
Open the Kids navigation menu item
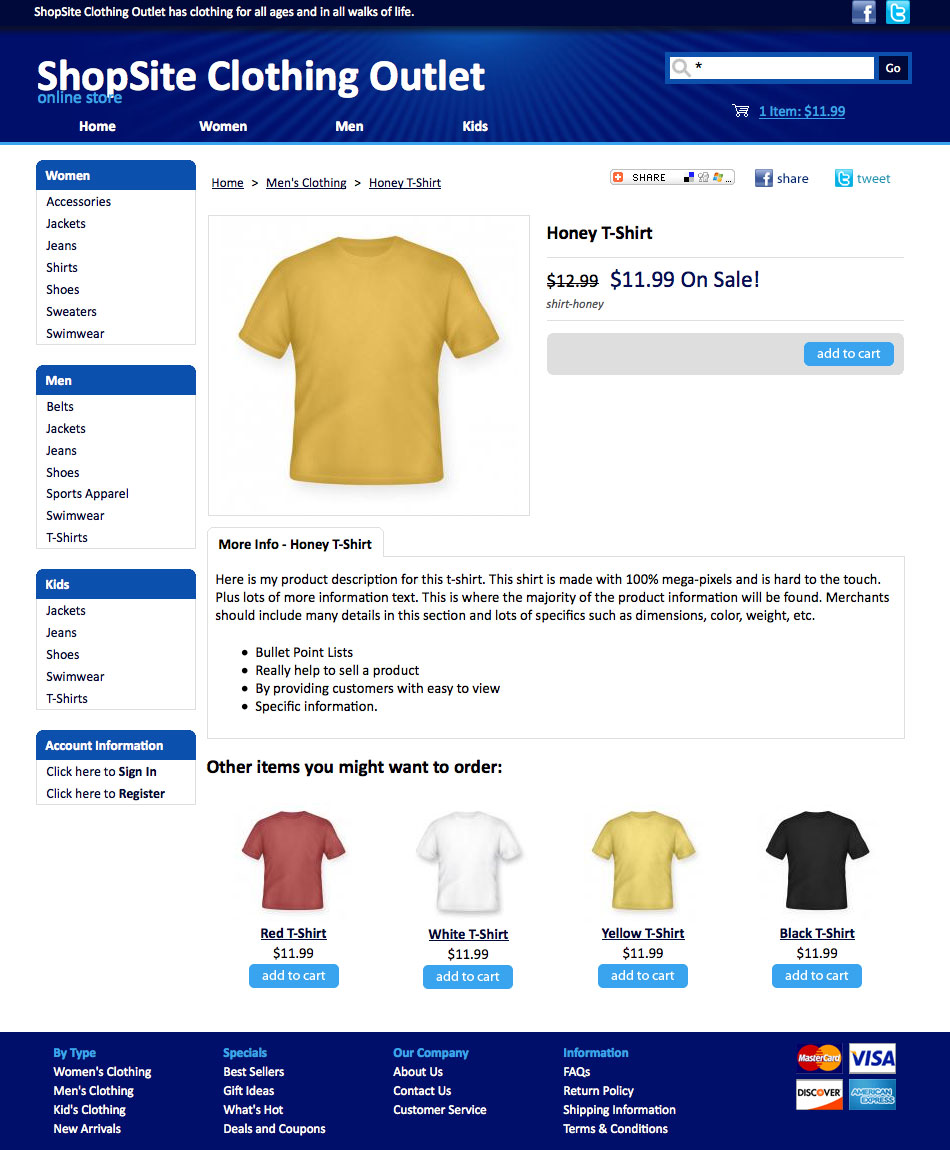click(475, 126)
